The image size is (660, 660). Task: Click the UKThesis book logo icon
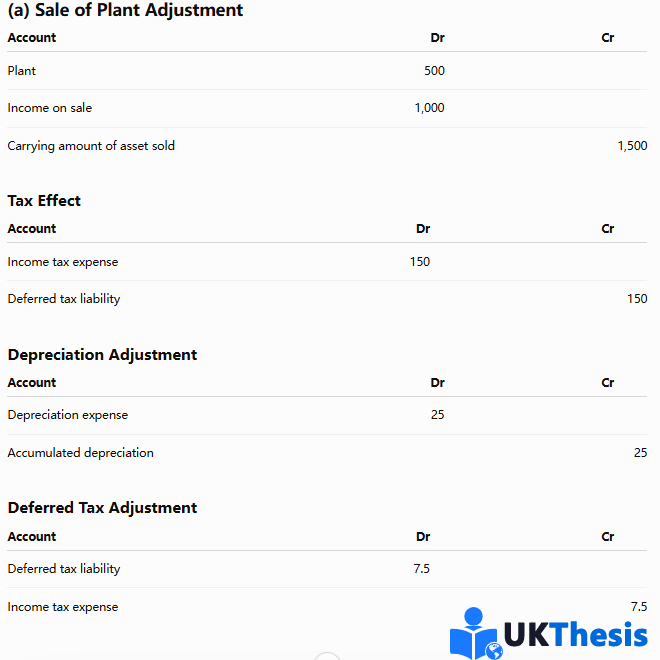476,633
